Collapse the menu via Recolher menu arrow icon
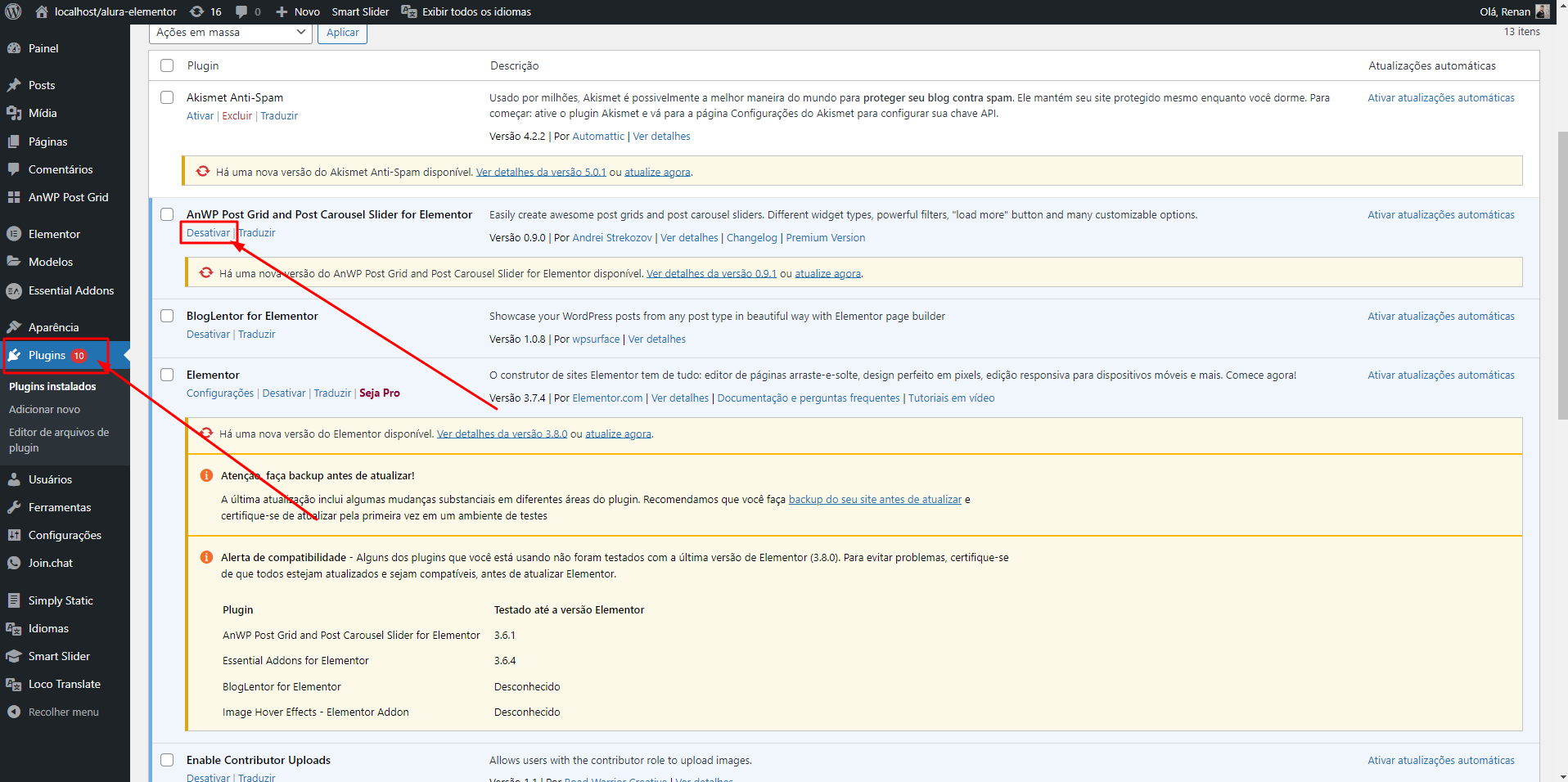 tap(14, 712)
